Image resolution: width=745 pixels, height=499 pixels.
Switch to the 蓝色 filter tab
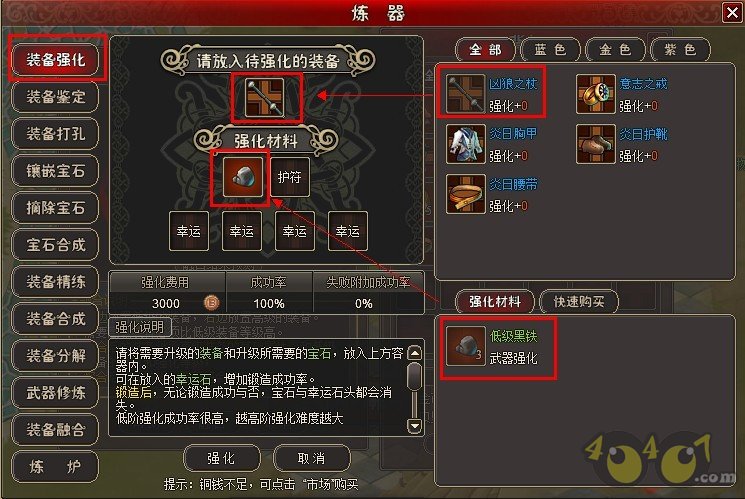(x=550, y=49)
